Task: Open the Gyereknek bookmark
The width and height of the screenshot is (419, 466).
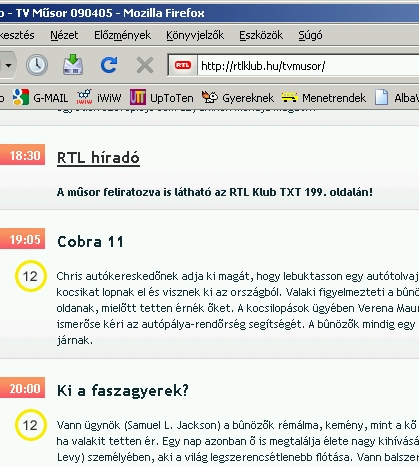Action: pos(248,98)
